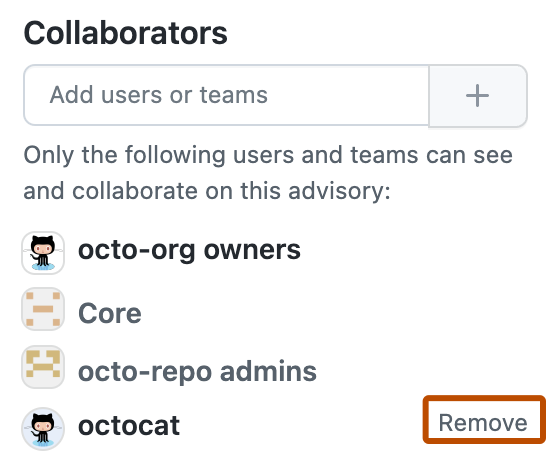The width and height of the screenshot is (554, 466).
Task: Click the word 'Only' starting the description
Action: point(49,156)
